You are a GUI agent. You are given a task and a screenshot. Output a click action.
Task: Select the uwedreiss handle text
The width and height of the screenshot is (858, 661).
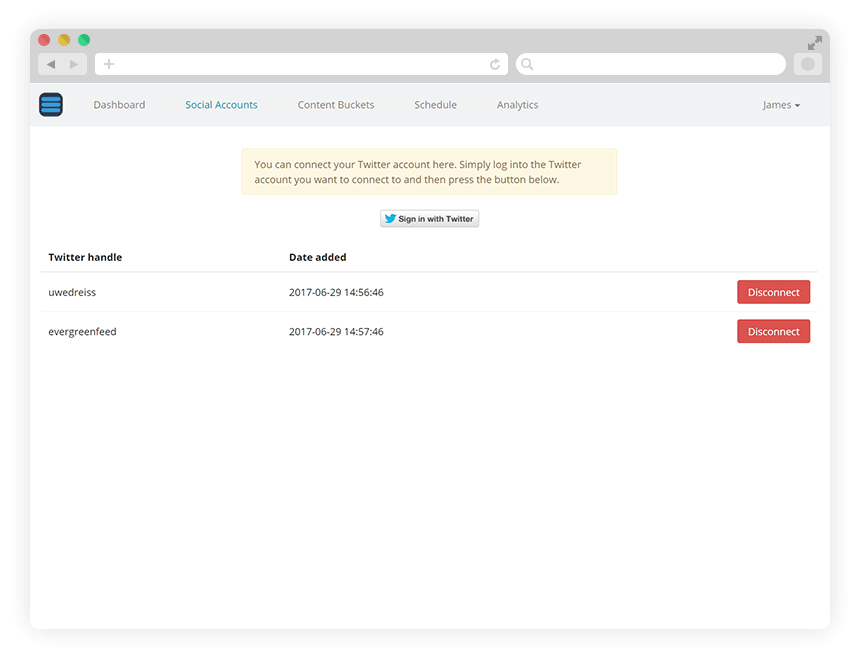point(72,292)
